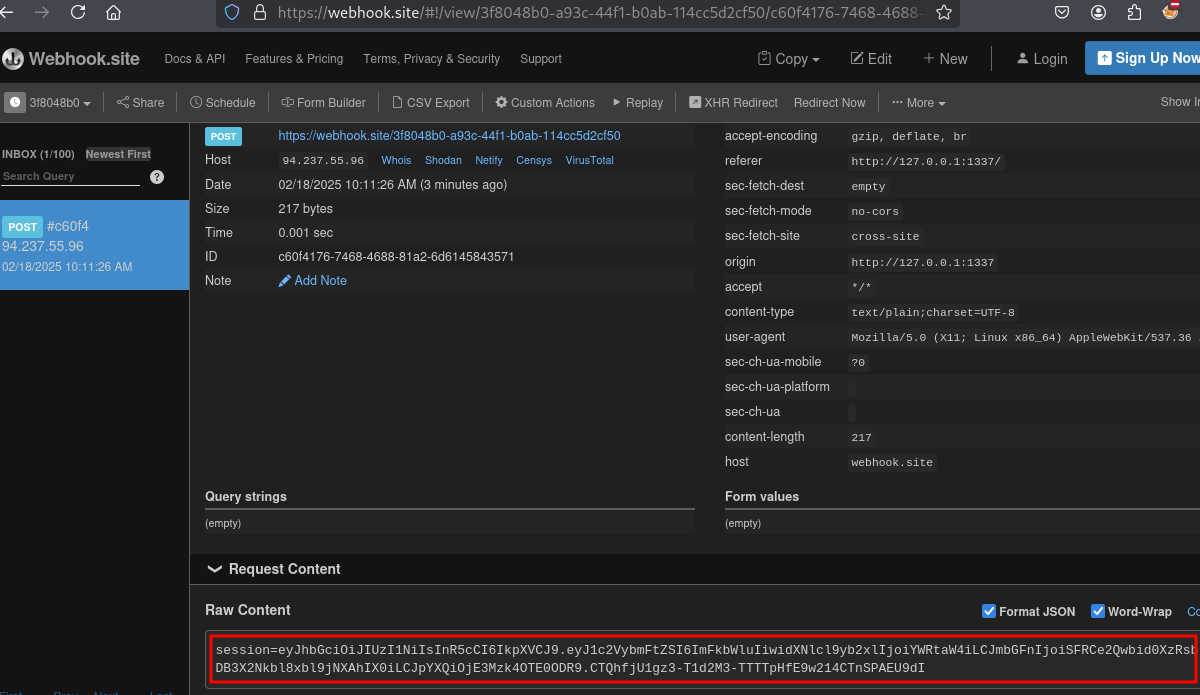Viewport: 1200px width, 695px height.
Task: Open Custom Actions from the toolbar
Action: 545,102
